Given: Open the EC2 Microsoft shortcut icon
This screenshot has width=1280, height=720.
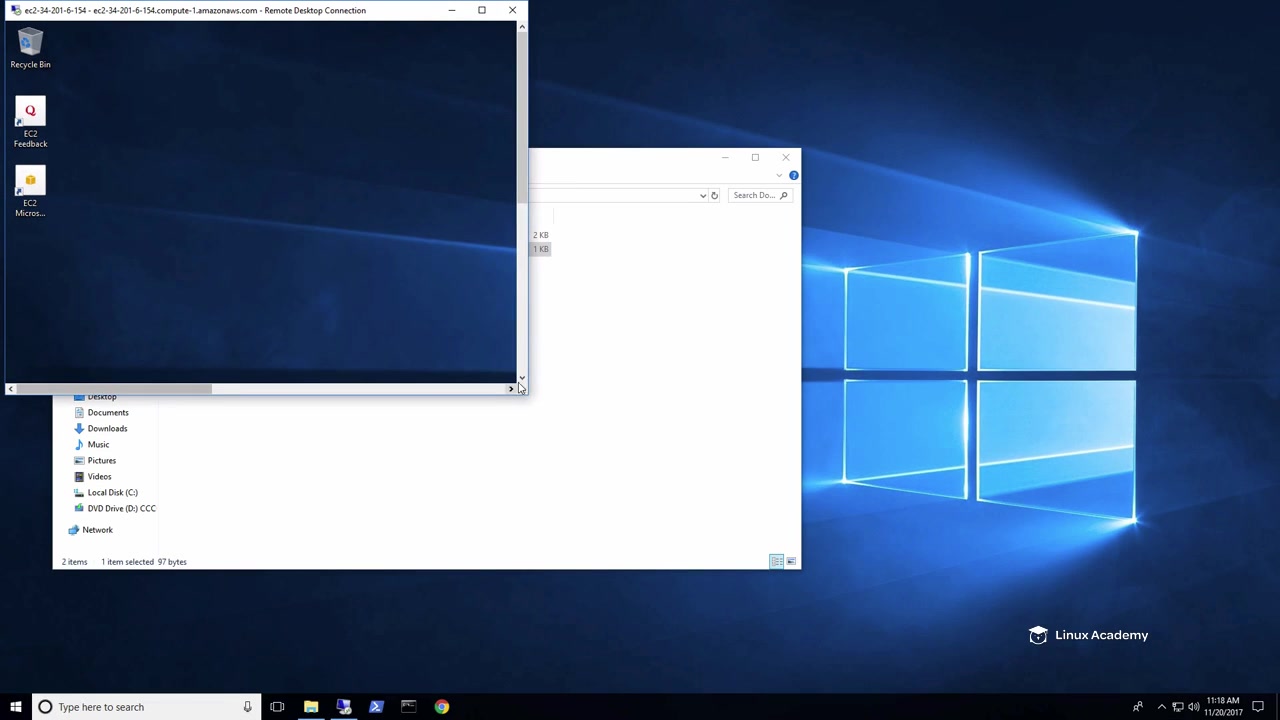Looking at the screenshot, I should coord(30,191).
